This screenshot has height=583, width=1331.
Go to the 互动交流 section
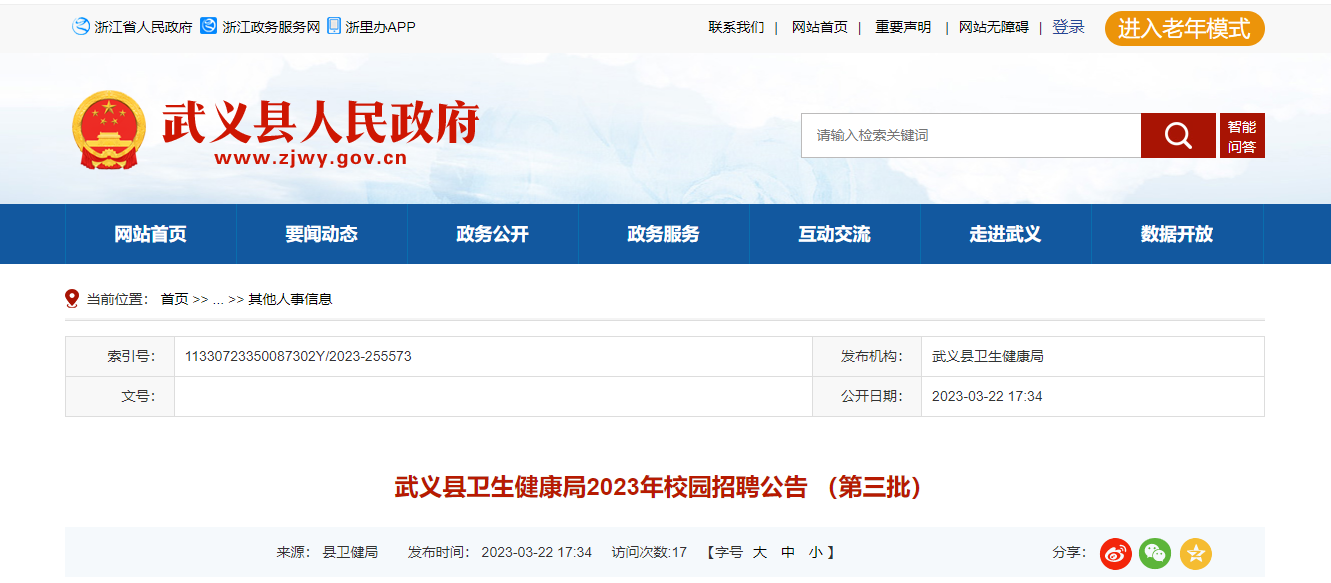click(834, 234)
